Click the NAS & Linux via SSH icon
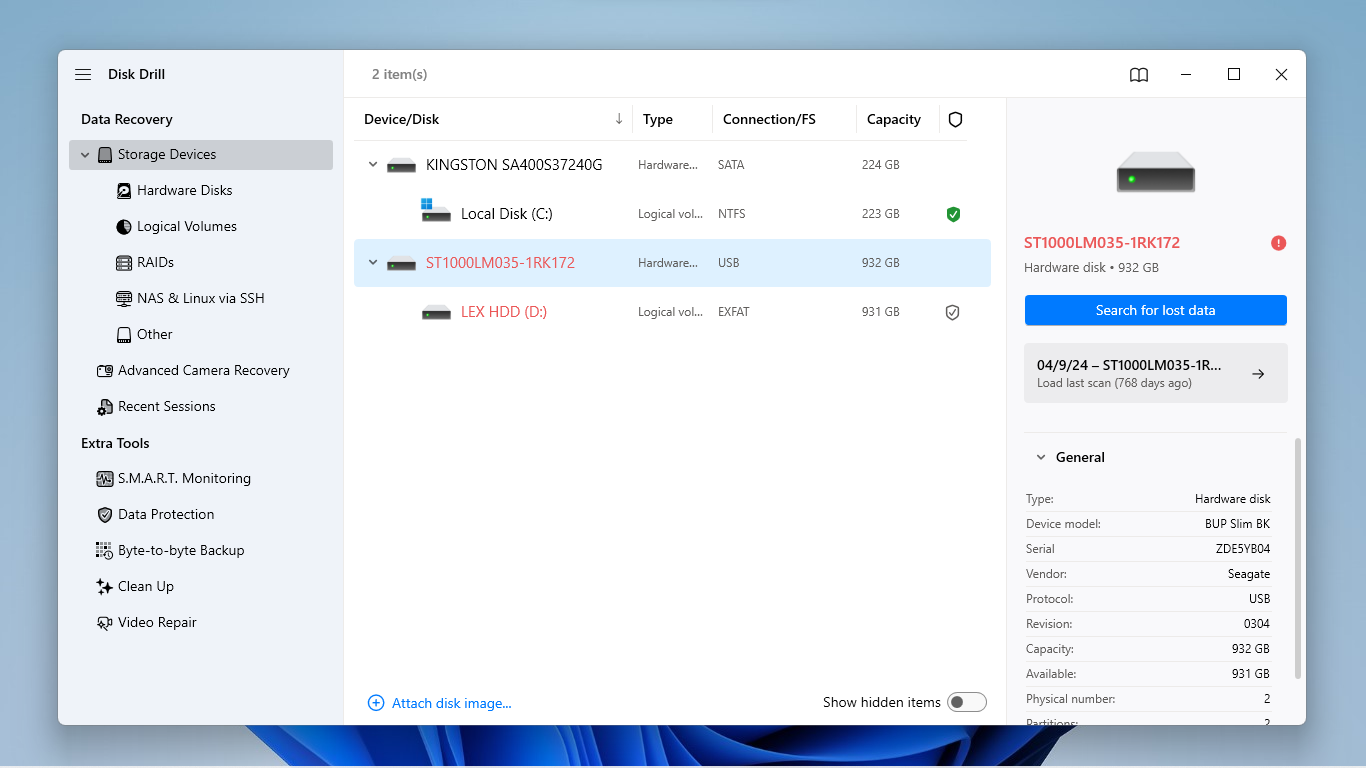The height and width of the screenshot is (768, 1366). tap(124, 299)
